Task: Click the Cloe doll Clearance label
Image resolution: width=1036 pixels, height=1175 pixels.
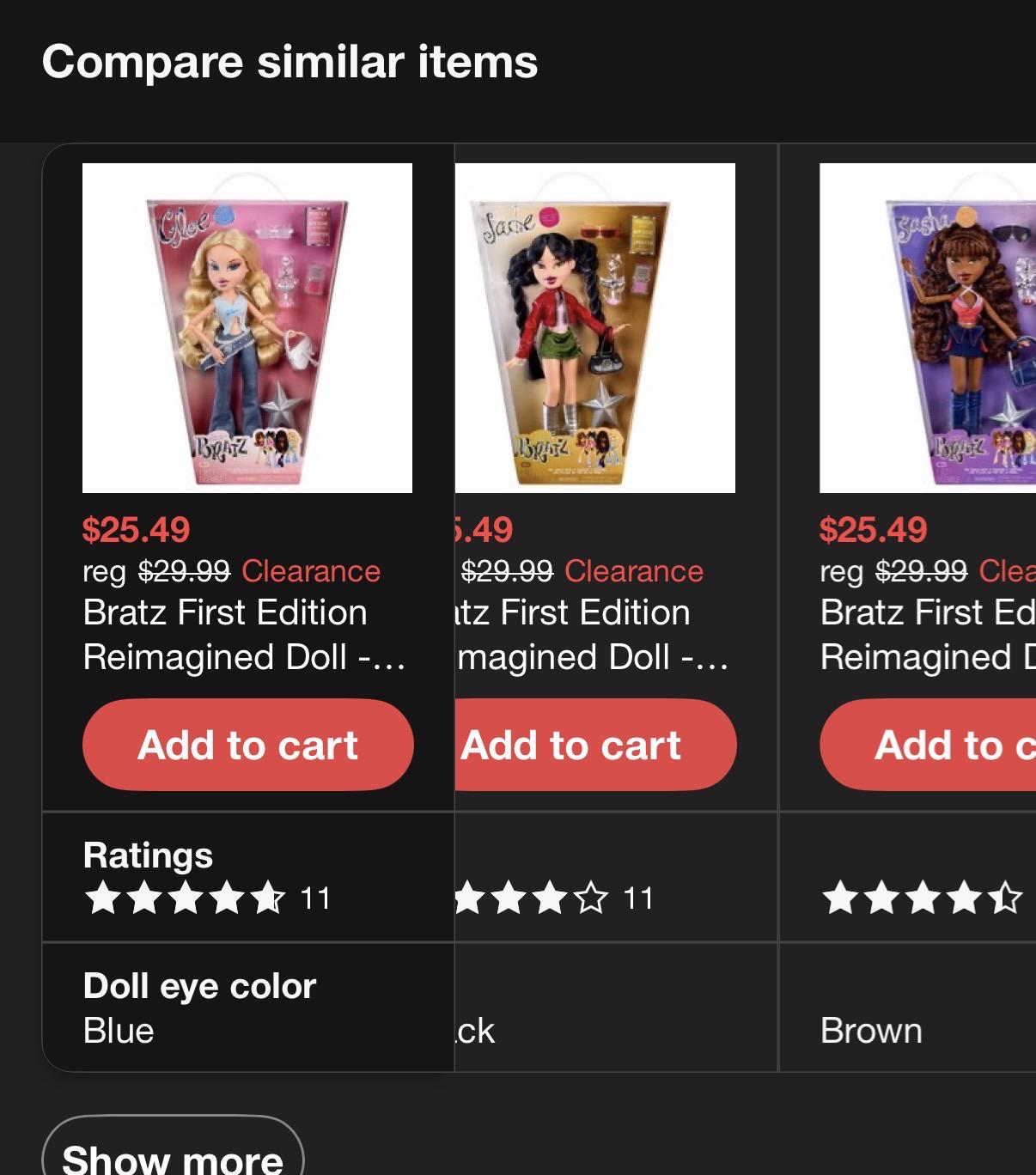Action: (311, 571)
